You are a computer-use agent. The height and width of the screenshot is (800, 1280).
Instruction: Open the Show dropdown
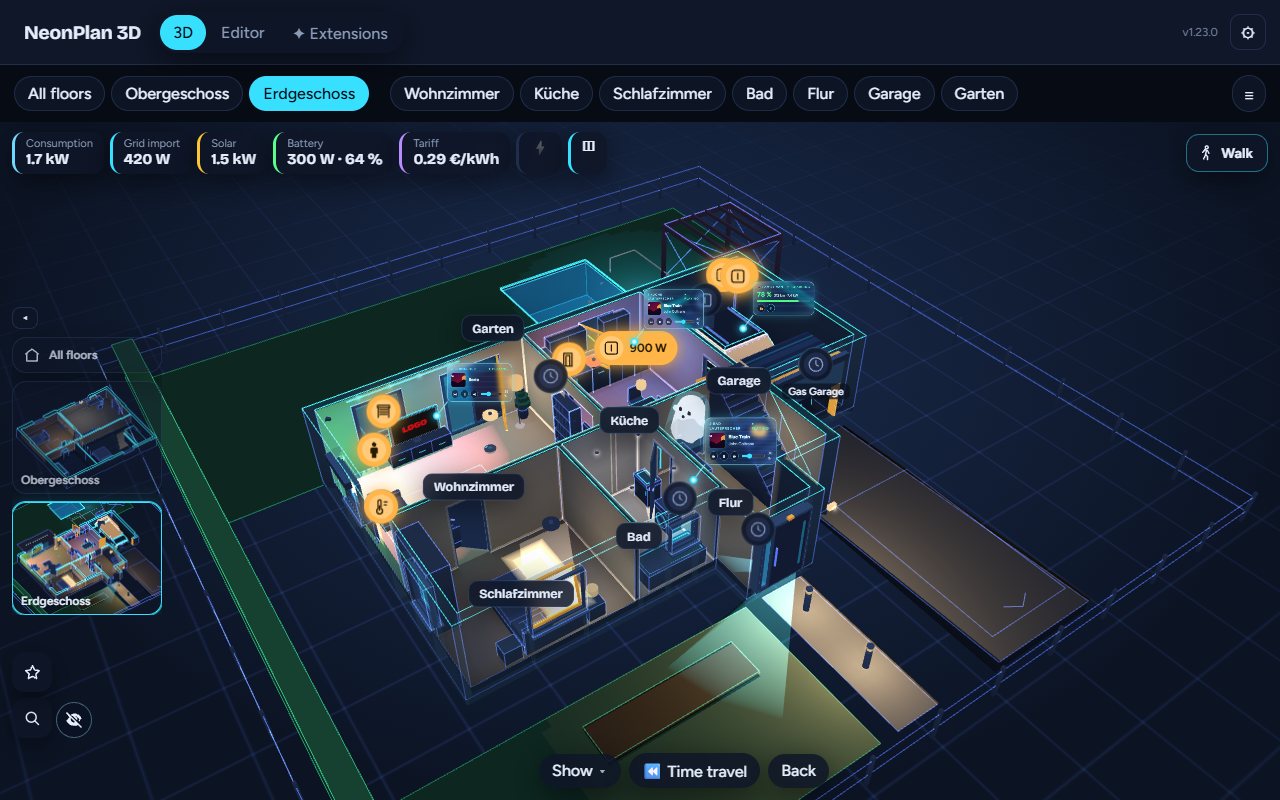pos(579,771)
